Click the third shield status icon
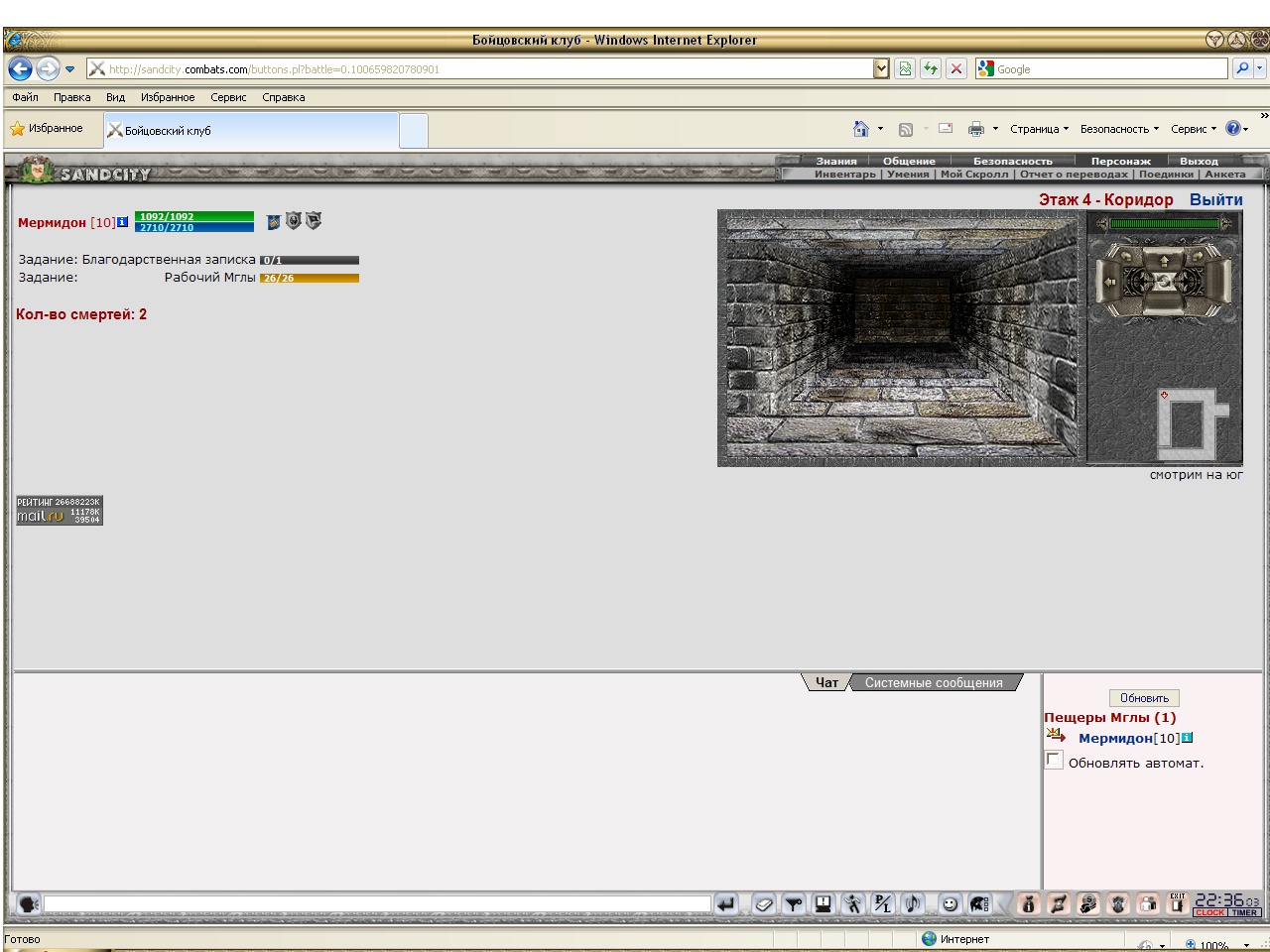This screenshot has width=1270, height=952. [x=314, y=220]
